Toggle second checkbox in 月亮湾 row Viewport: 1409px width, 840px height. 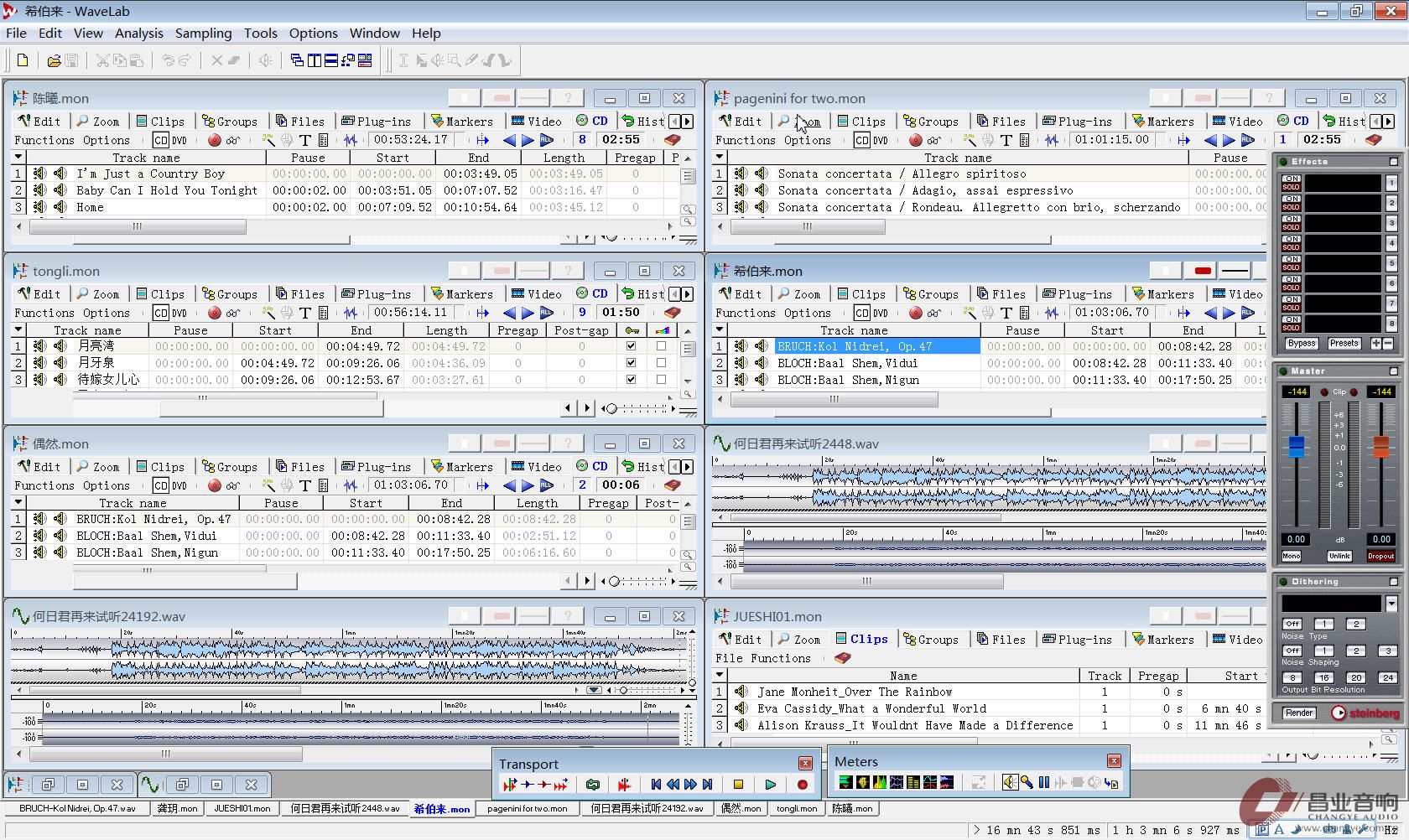point(661,345)
